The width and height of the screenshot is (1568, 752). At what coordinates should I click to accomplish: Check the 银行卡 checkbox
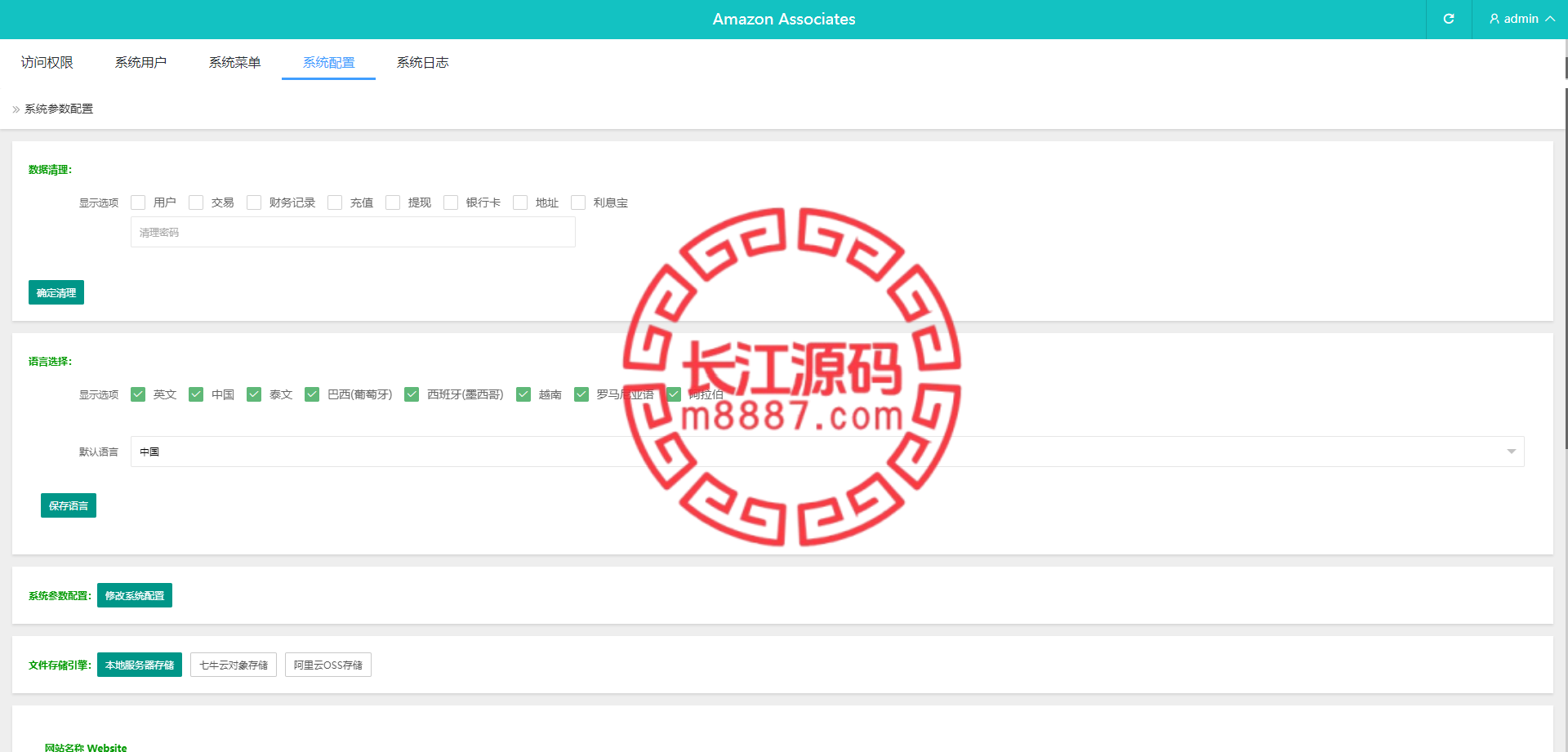[451, 202]
